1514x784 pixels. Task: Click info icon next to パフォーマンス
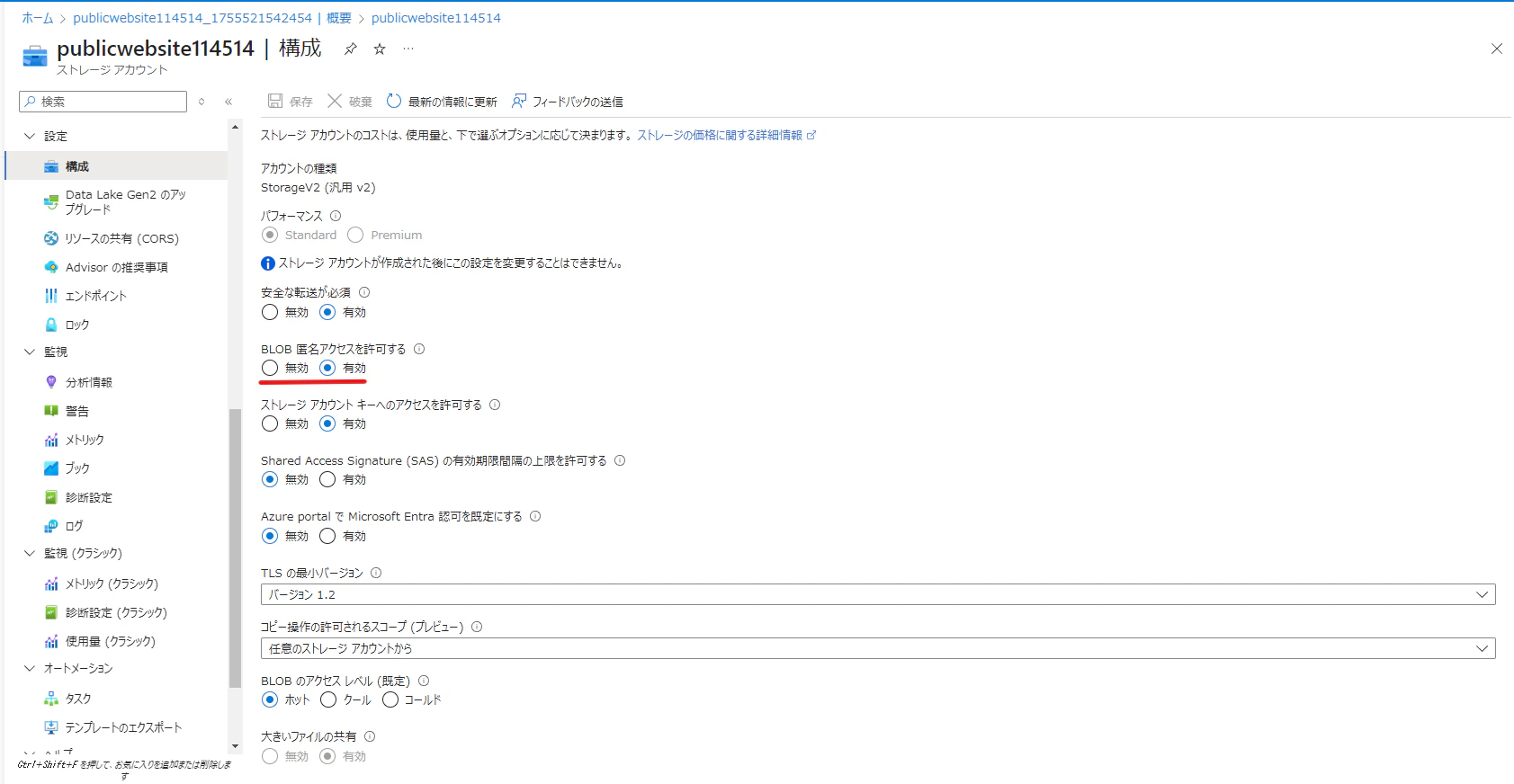[336, 216]
